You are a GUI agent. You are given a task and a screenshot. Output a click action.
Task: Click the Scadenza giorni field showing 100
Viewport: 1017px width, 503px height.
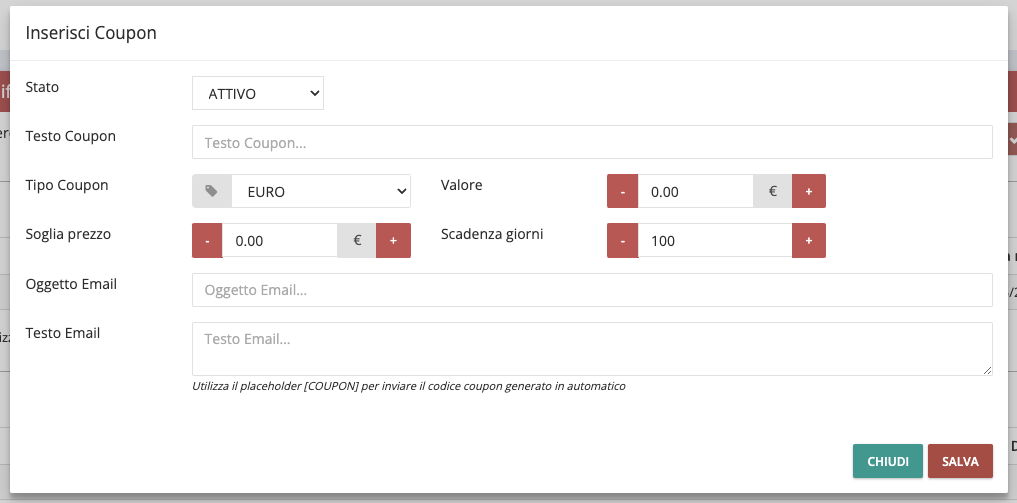pos(714,241)
